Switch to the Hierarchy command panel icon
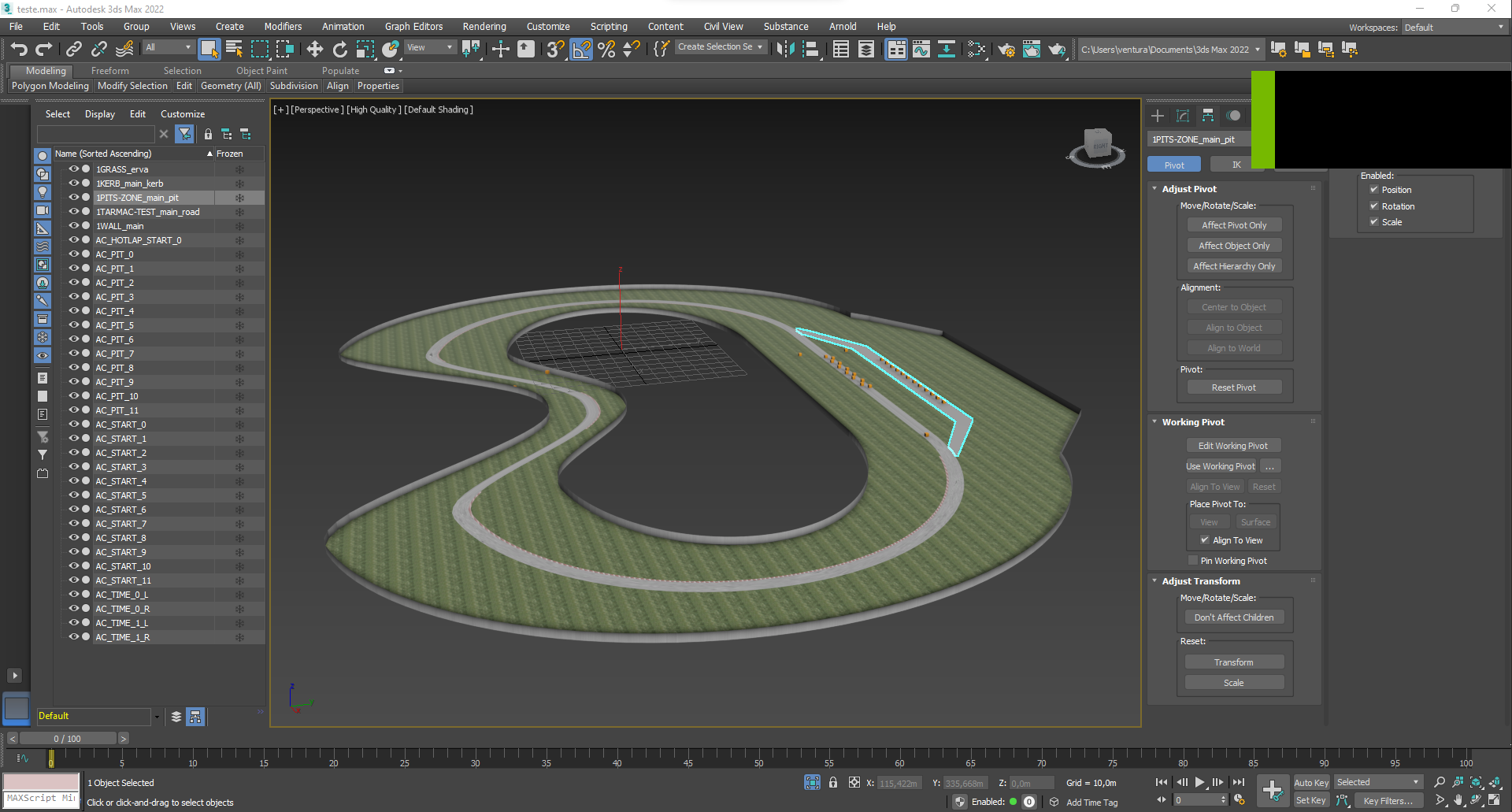 (1208, 116)
